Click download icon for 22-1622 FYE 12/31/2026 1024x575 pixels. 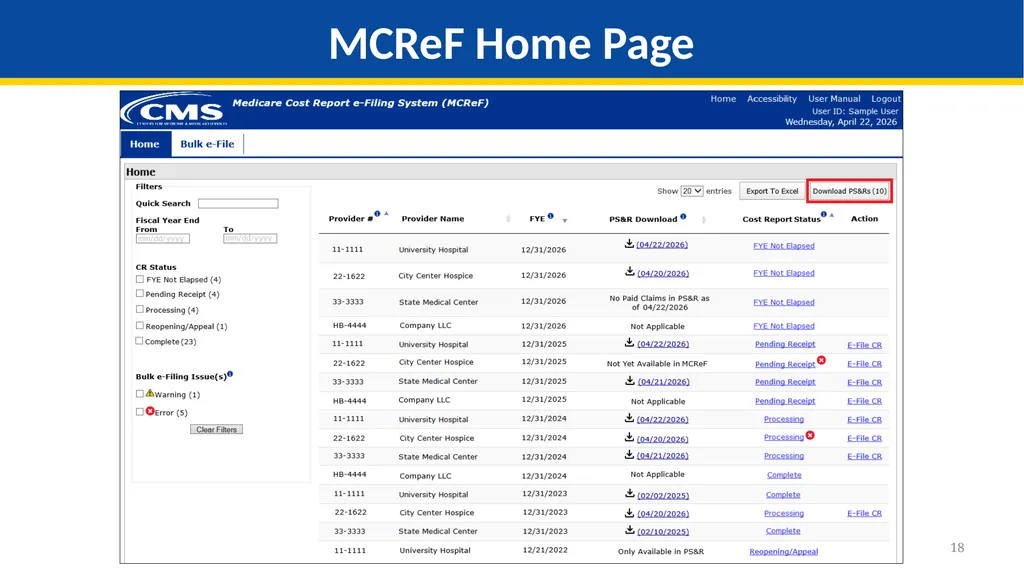point(630,271)
